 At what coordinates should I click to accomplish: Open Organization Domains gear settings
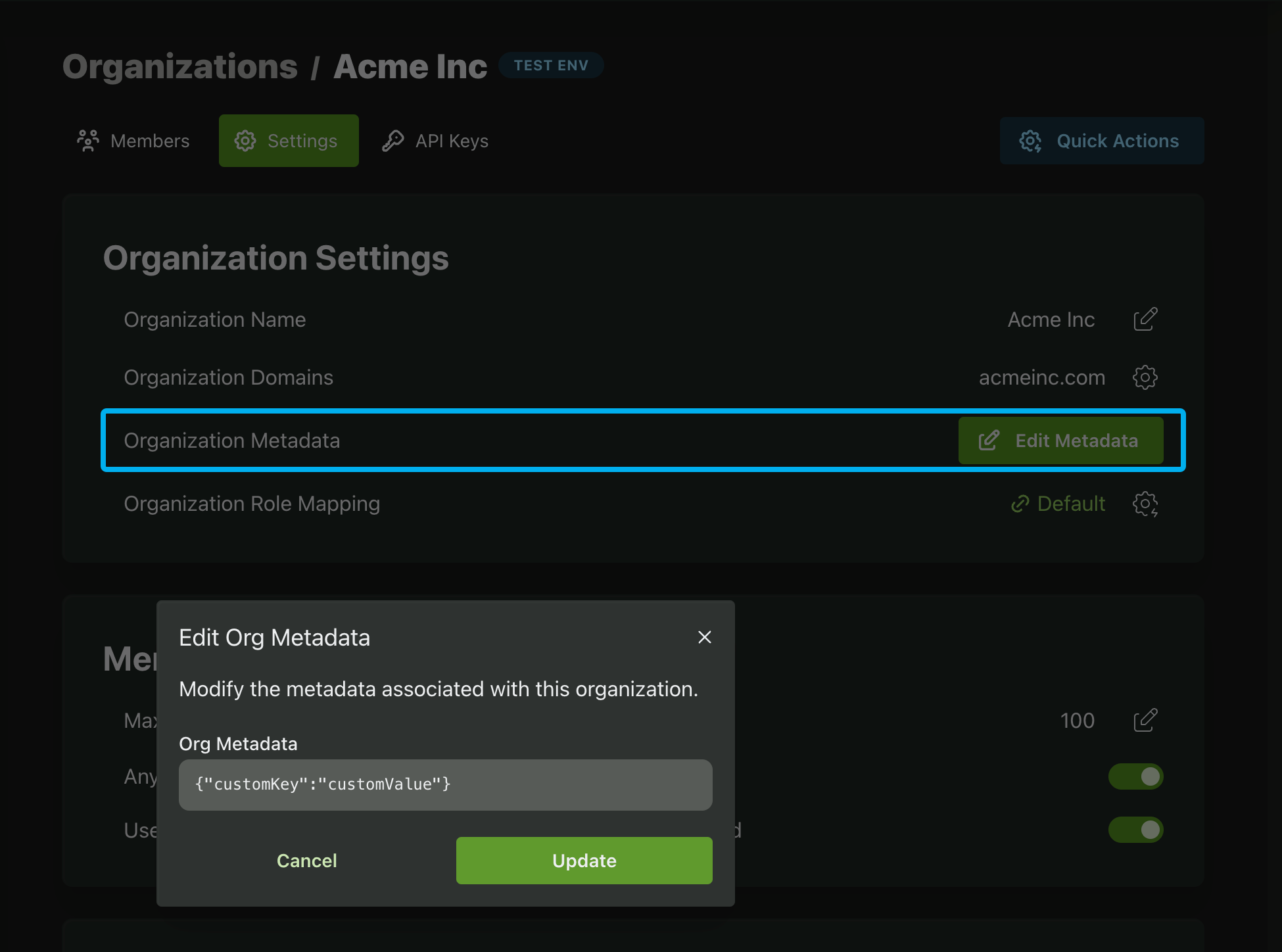[x=1145, y=377]
